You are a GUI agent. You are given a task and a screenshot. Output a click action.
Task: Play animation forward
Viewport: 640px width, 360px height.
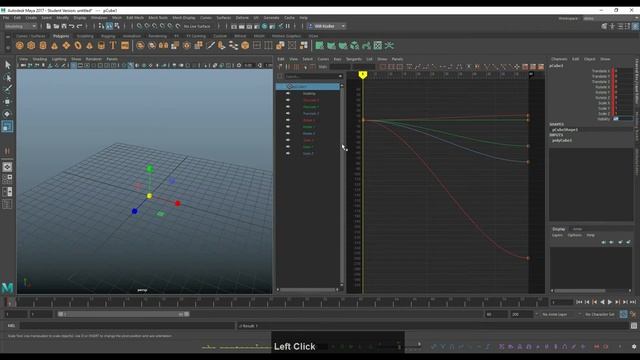(x=610, y=302)
